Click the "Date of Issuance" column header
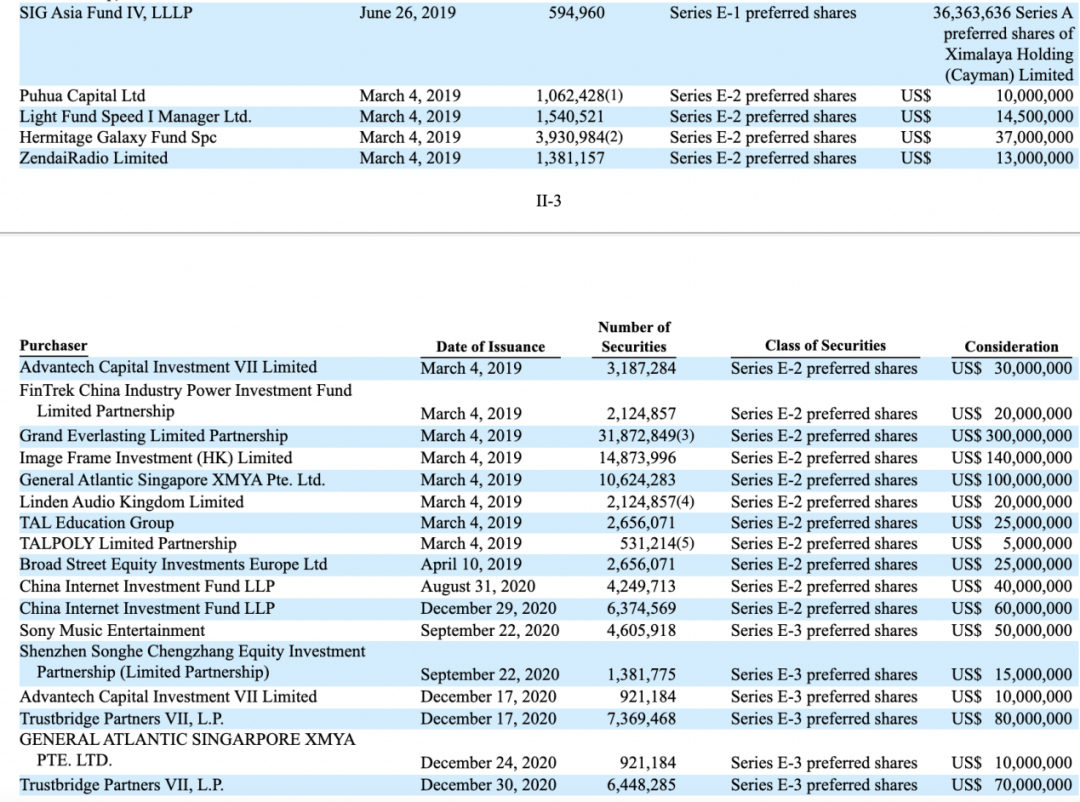This screenshot has height=802, width=1080. (490, 347)
